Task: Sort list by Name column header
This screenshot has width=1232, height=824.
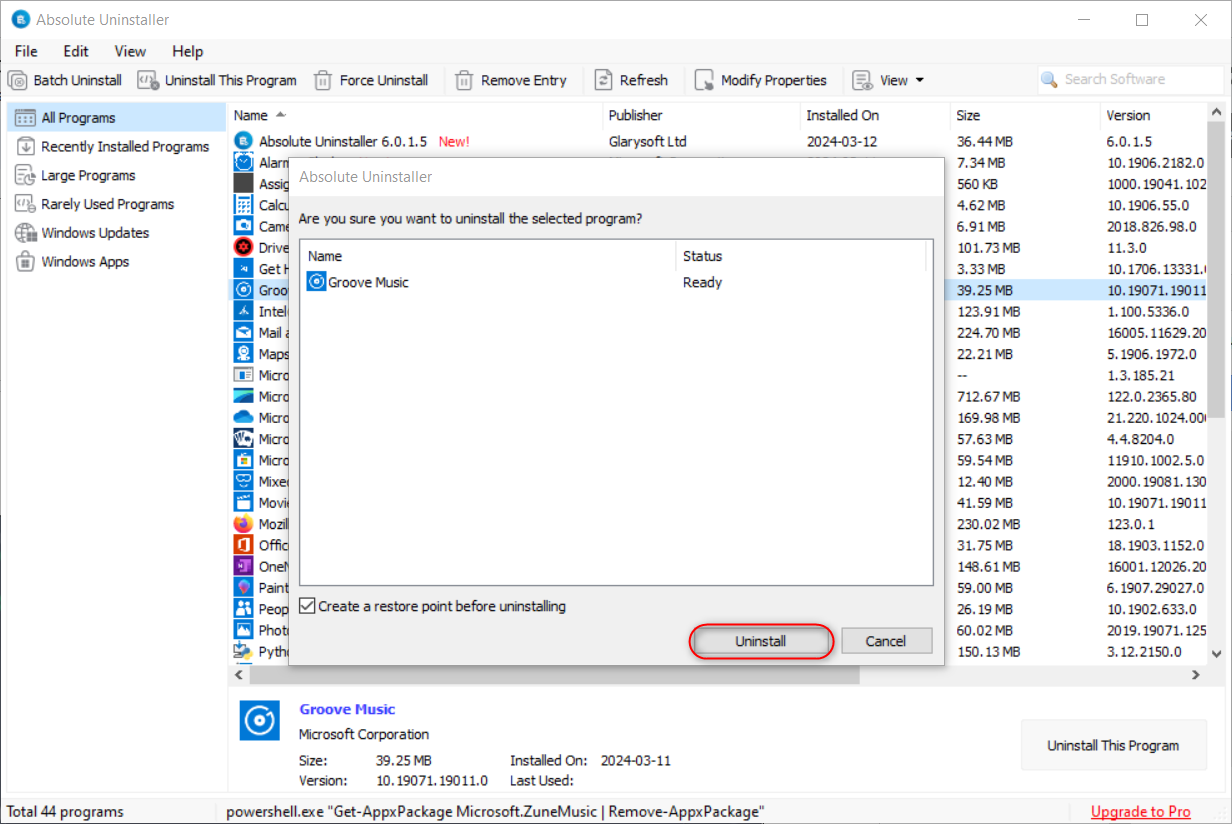Action: [415, 115]
